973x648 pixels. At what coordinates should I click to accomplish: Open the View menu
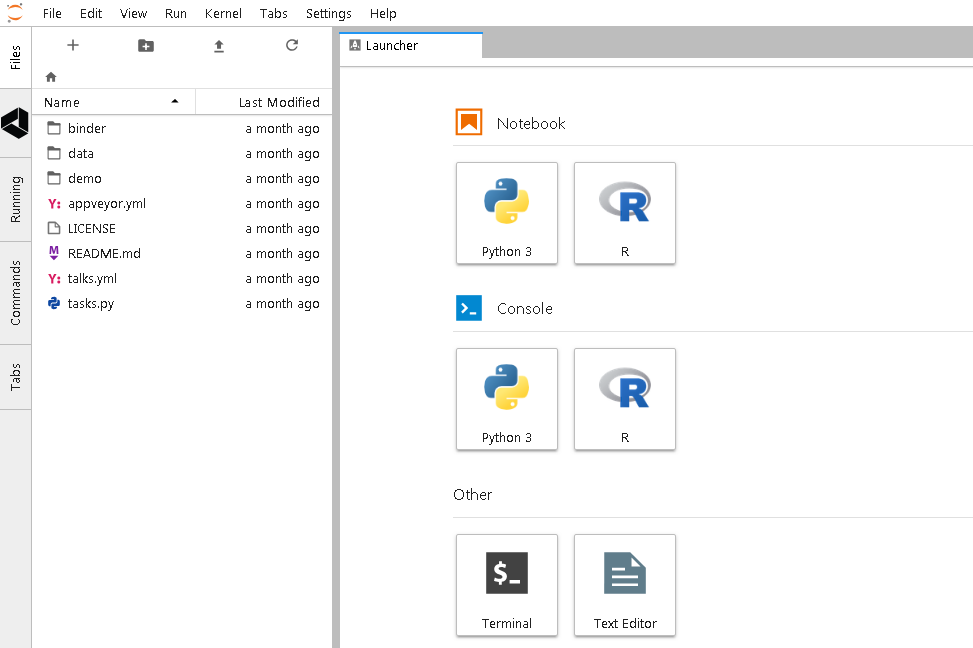(133, 14)
